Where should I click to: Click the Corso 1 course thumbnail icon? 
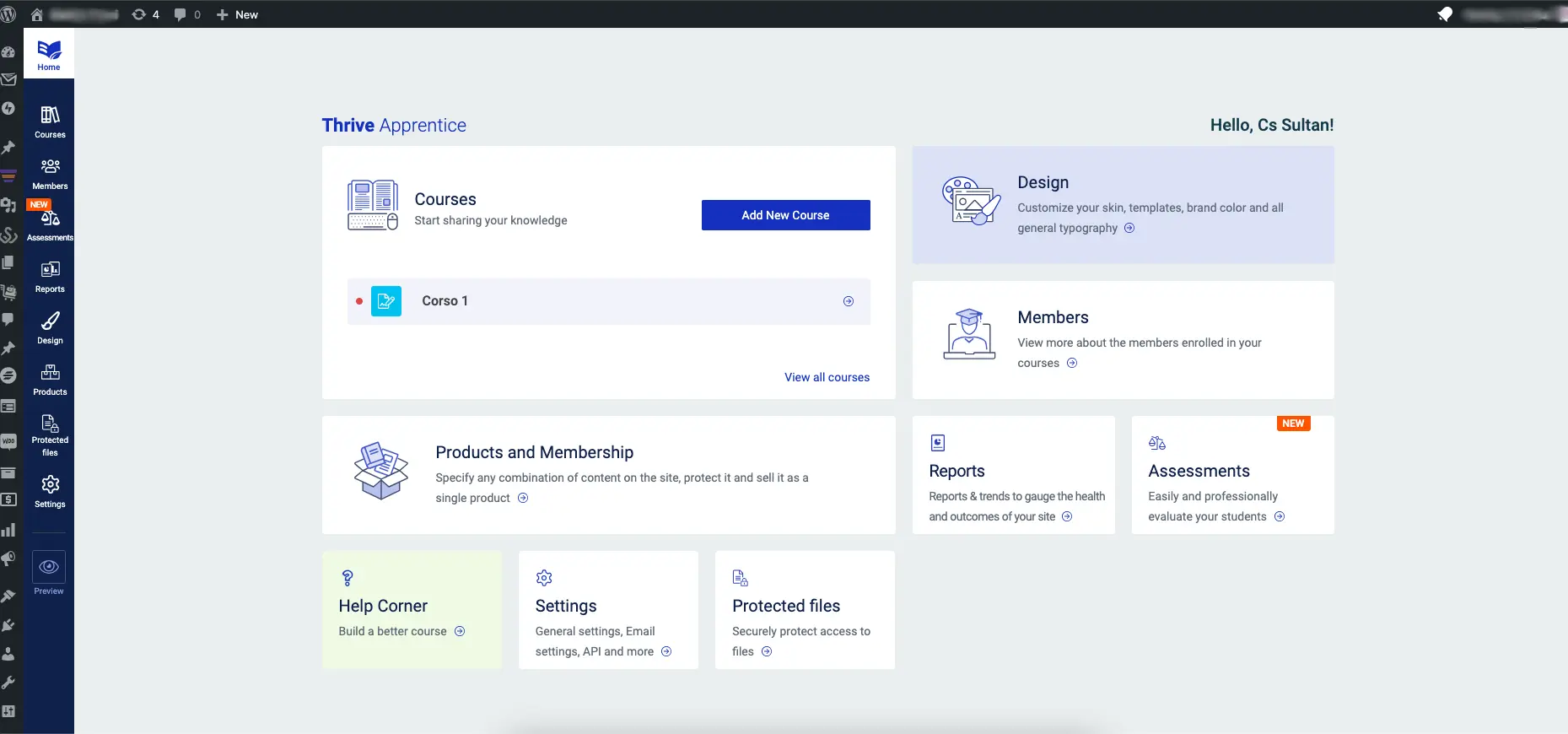[386, 301]
